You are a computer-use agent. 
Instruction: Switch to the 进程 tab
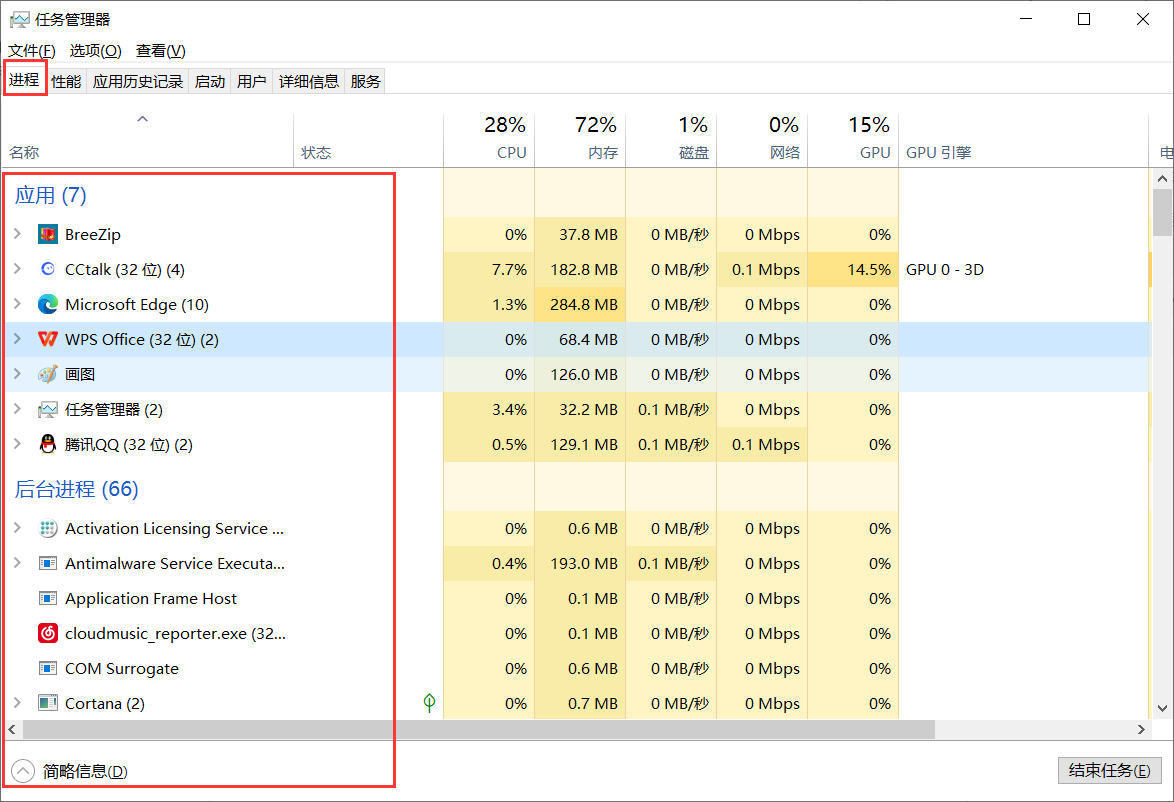coord(24,79)
